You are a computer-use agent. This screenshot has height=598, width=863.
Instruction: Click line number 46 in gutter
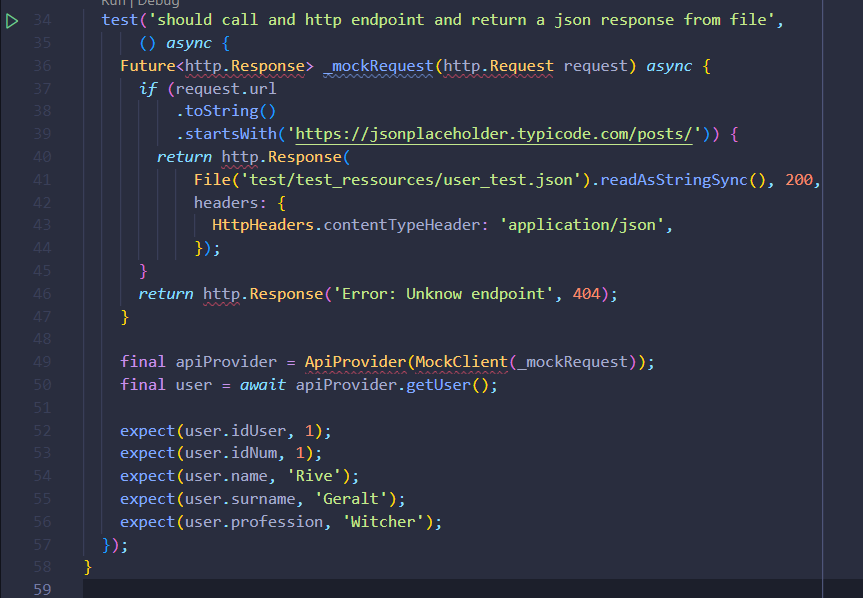[42, 294]
